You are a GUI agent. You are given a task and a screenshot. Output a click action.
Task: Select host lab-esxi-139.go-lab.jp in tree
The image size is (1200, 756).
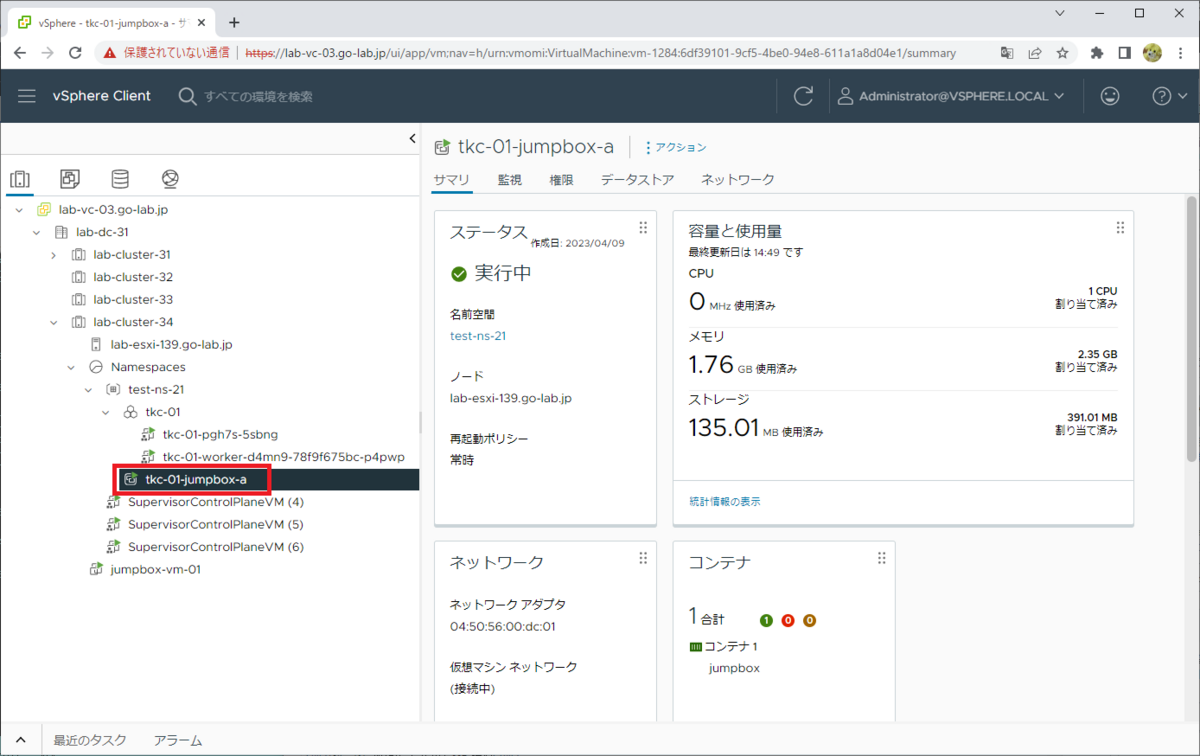(171, 344)
